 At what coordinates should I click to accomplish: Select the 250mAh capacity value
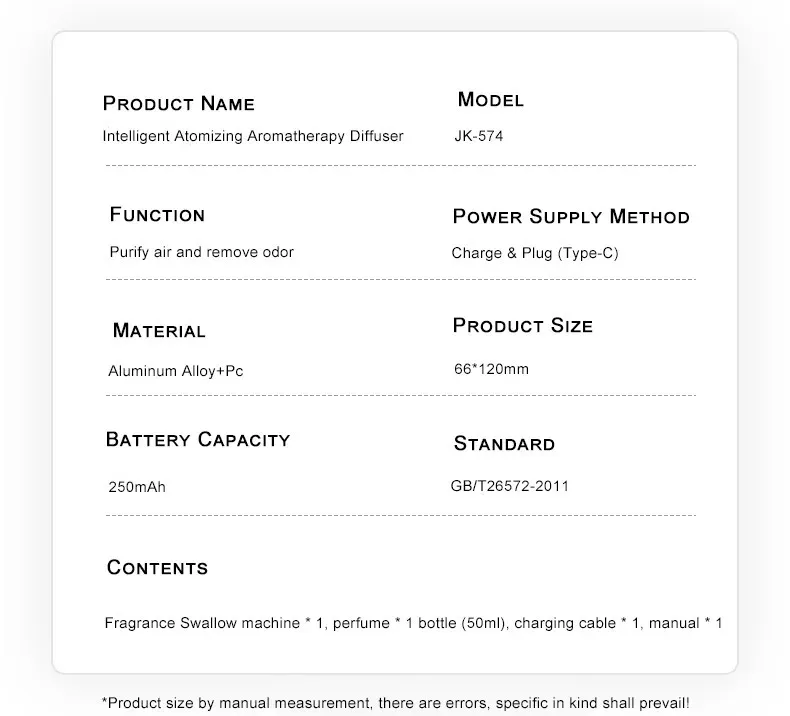click(137, 488)
